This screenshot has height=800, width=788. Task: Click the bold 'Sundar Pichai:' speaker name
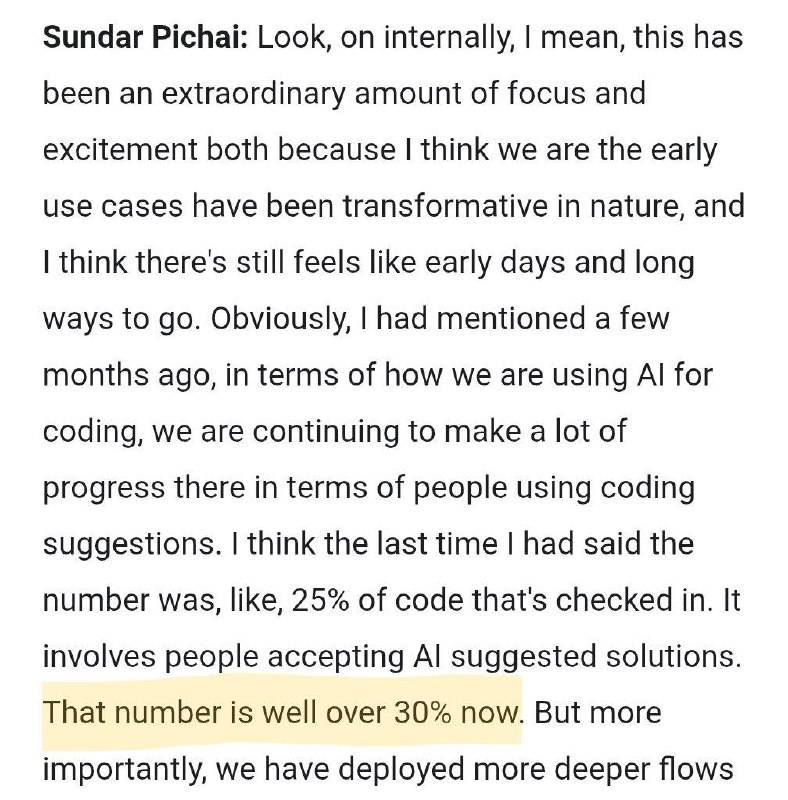(x=145, y=38)
